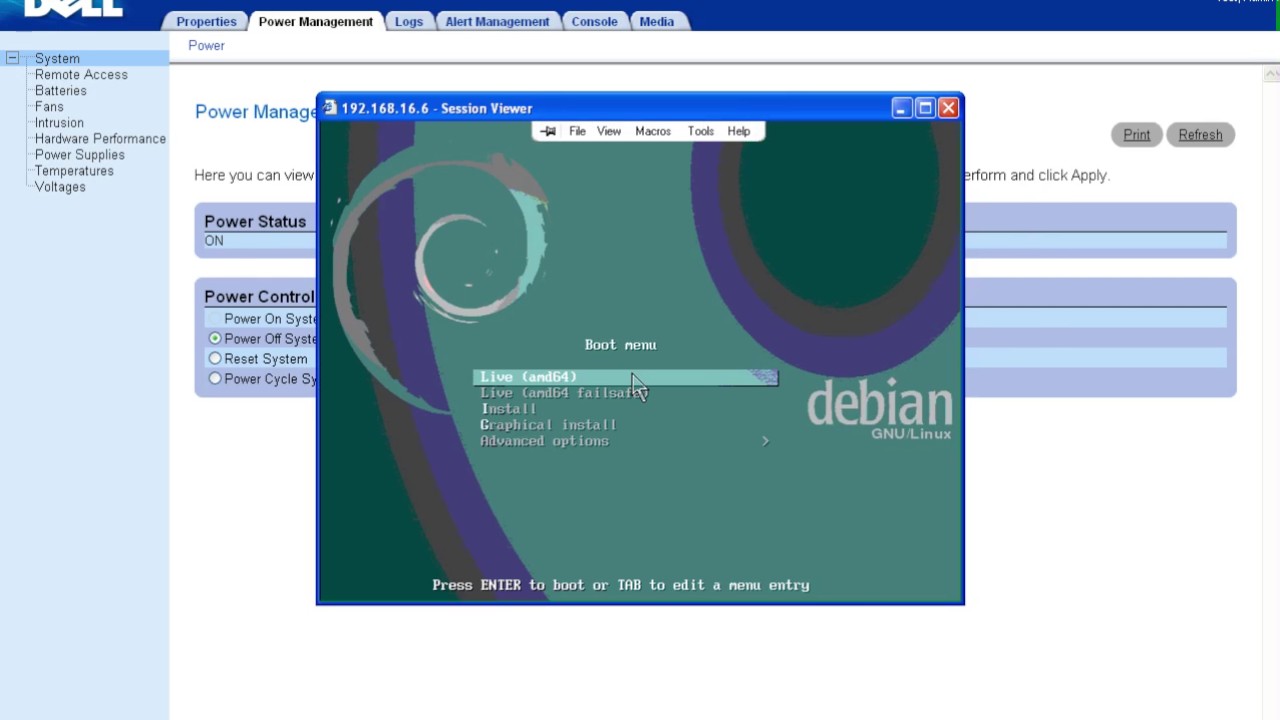Minimize the Session Viewer window
The height and width of the screenshot is (720, 1280).
click(902, 108)
